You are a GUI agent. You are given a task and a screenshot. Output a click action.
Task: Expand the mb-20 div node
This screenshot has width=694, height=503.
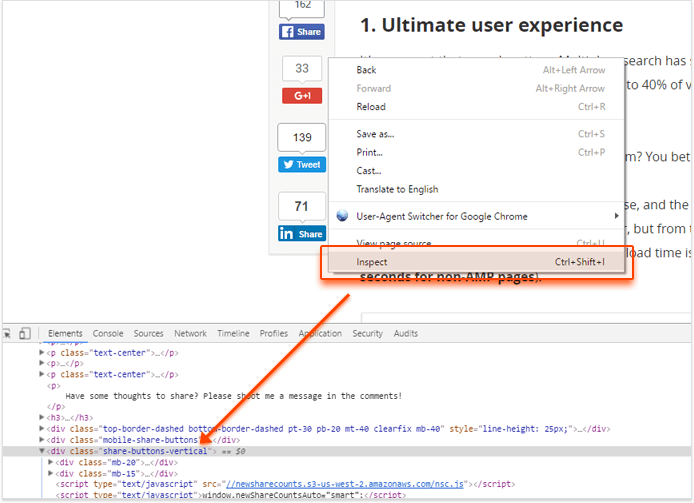click(x=50, y=462)
